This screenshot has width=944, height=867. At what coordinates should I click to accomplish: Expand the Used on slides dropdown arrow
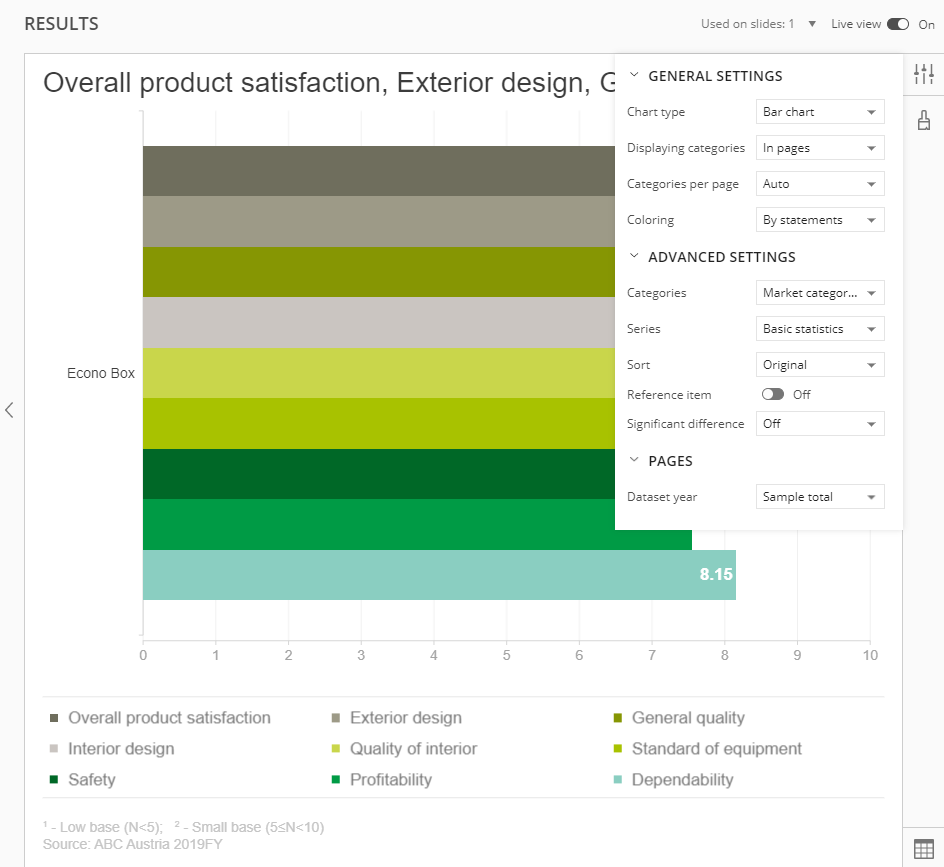(x=812, y=24)
